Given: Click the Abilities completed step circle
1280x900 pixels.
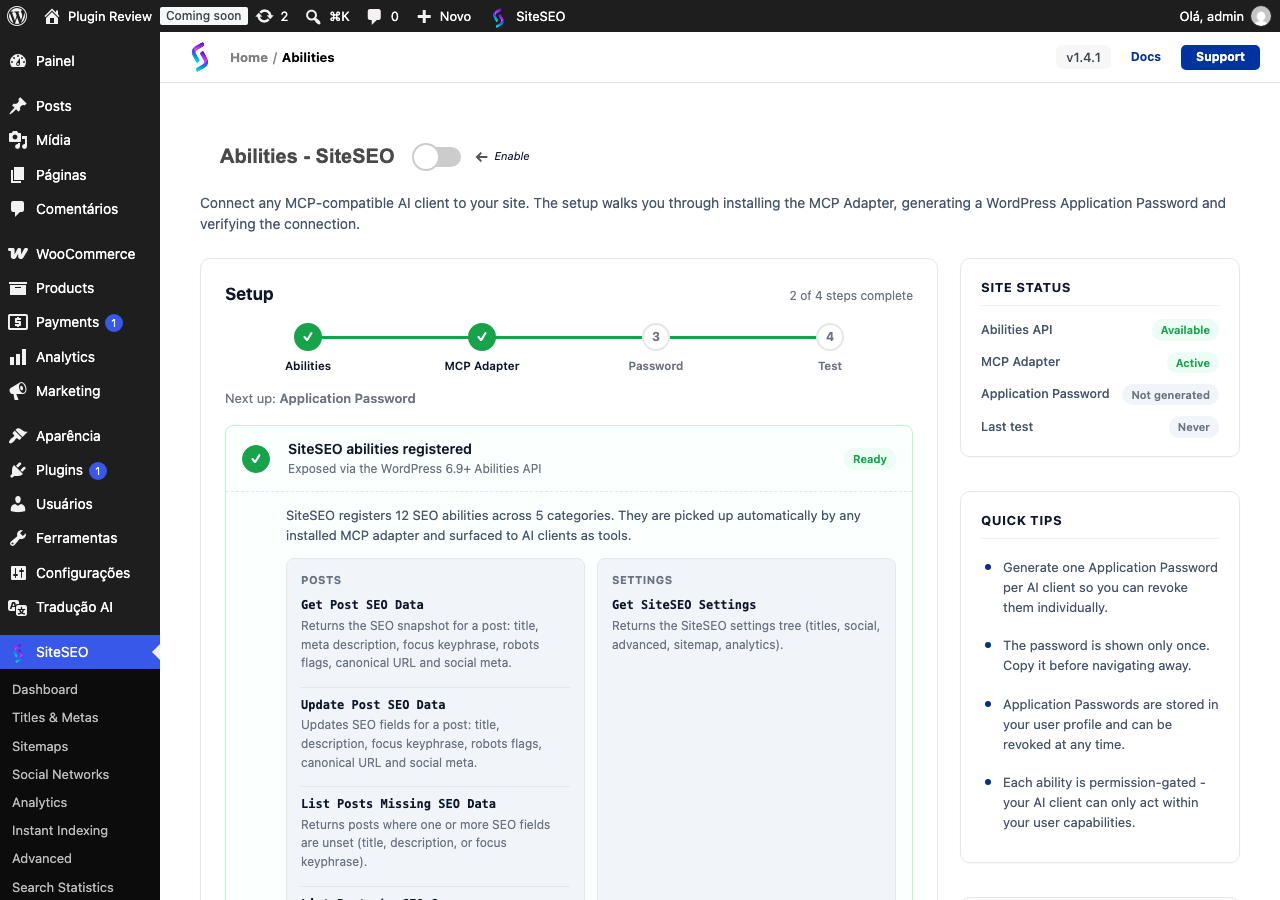Looking at the screenshot, I should pos(308,337).
